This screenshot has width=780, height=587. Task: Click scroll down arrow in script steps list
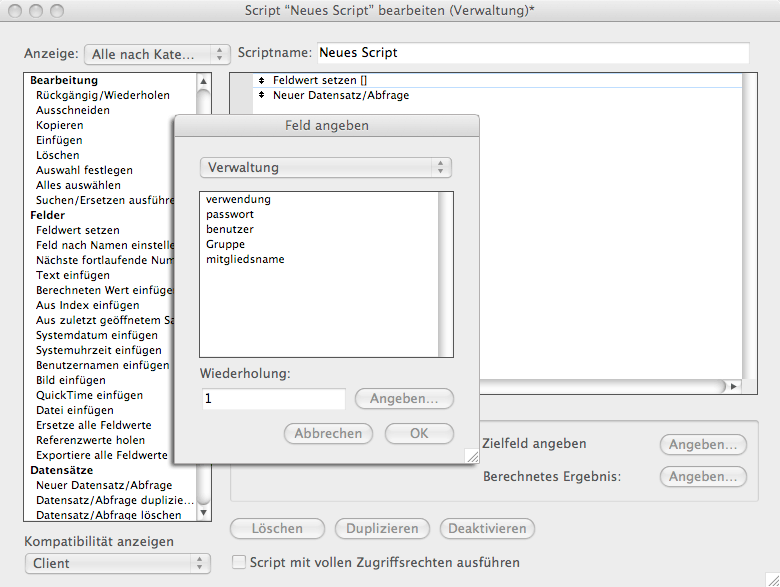(x=204, y=513)
